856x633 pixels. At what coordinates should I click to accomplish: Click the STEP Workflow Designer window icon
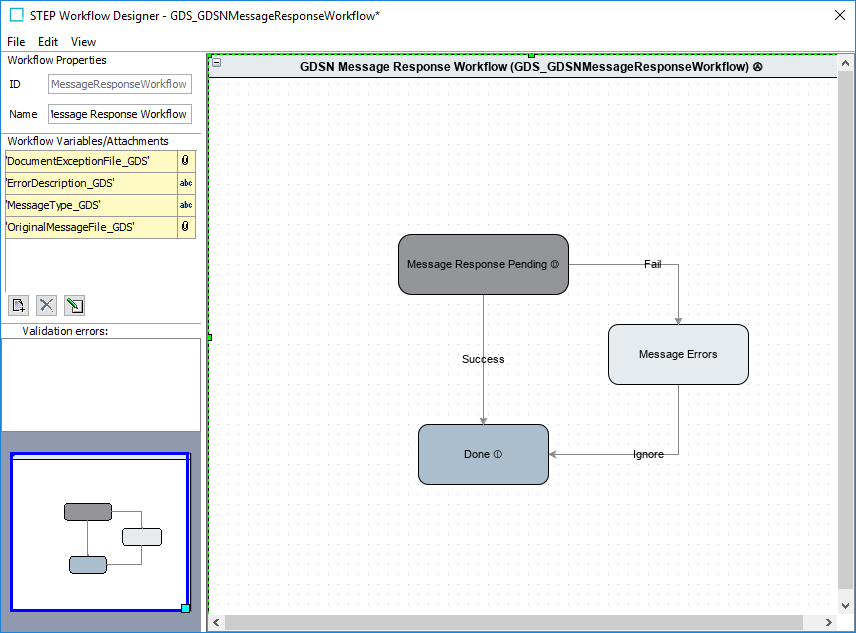pos(16,15)
